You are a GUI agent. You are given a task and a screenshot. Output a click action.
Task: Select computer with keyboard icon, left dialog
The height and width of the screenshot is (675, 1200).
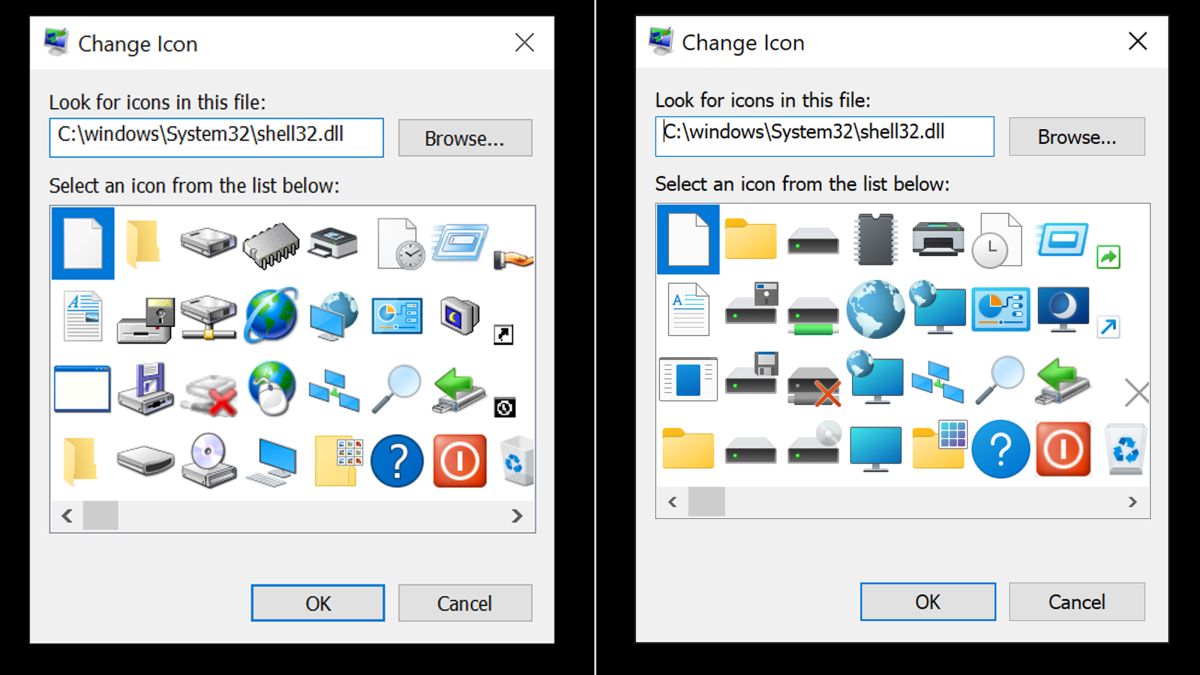tap(271, 462)
